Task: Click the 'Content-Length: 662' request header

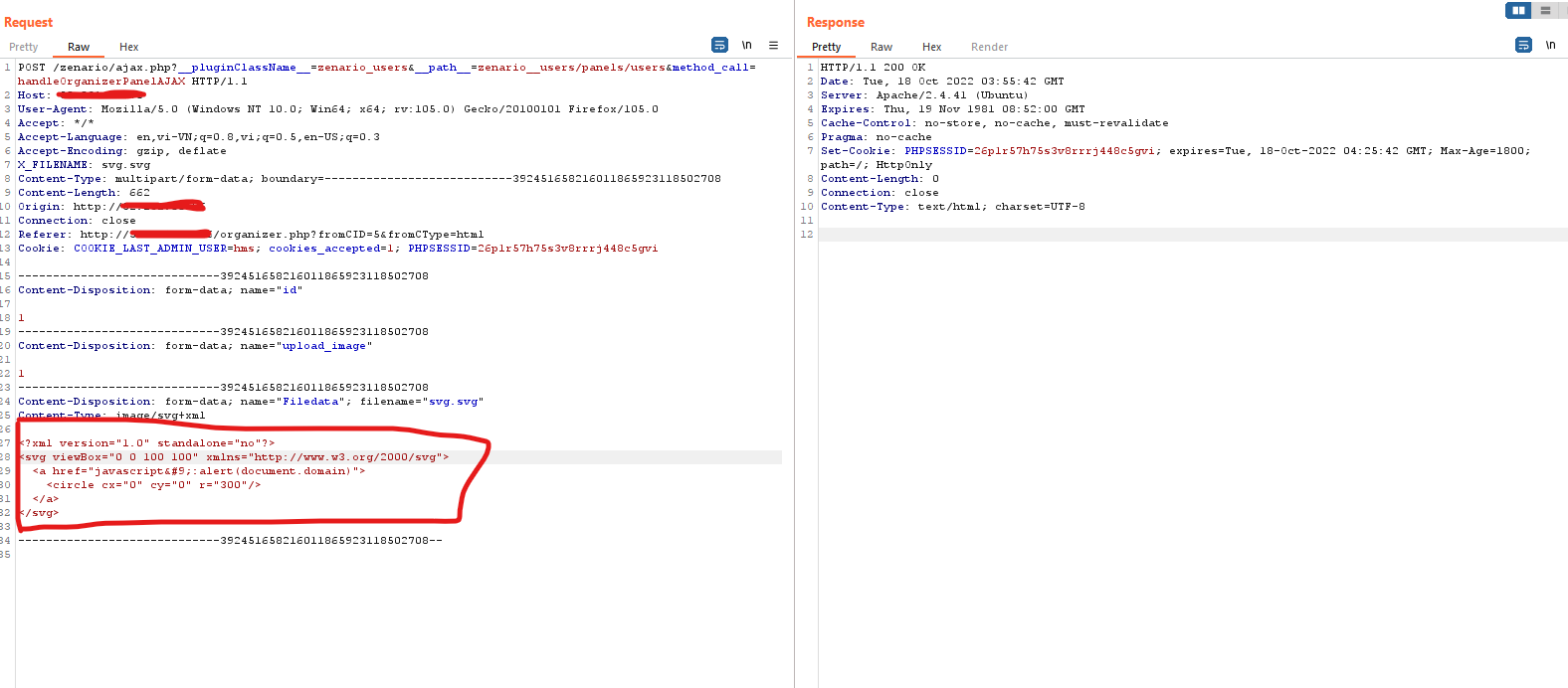Action: pos(85,193)
